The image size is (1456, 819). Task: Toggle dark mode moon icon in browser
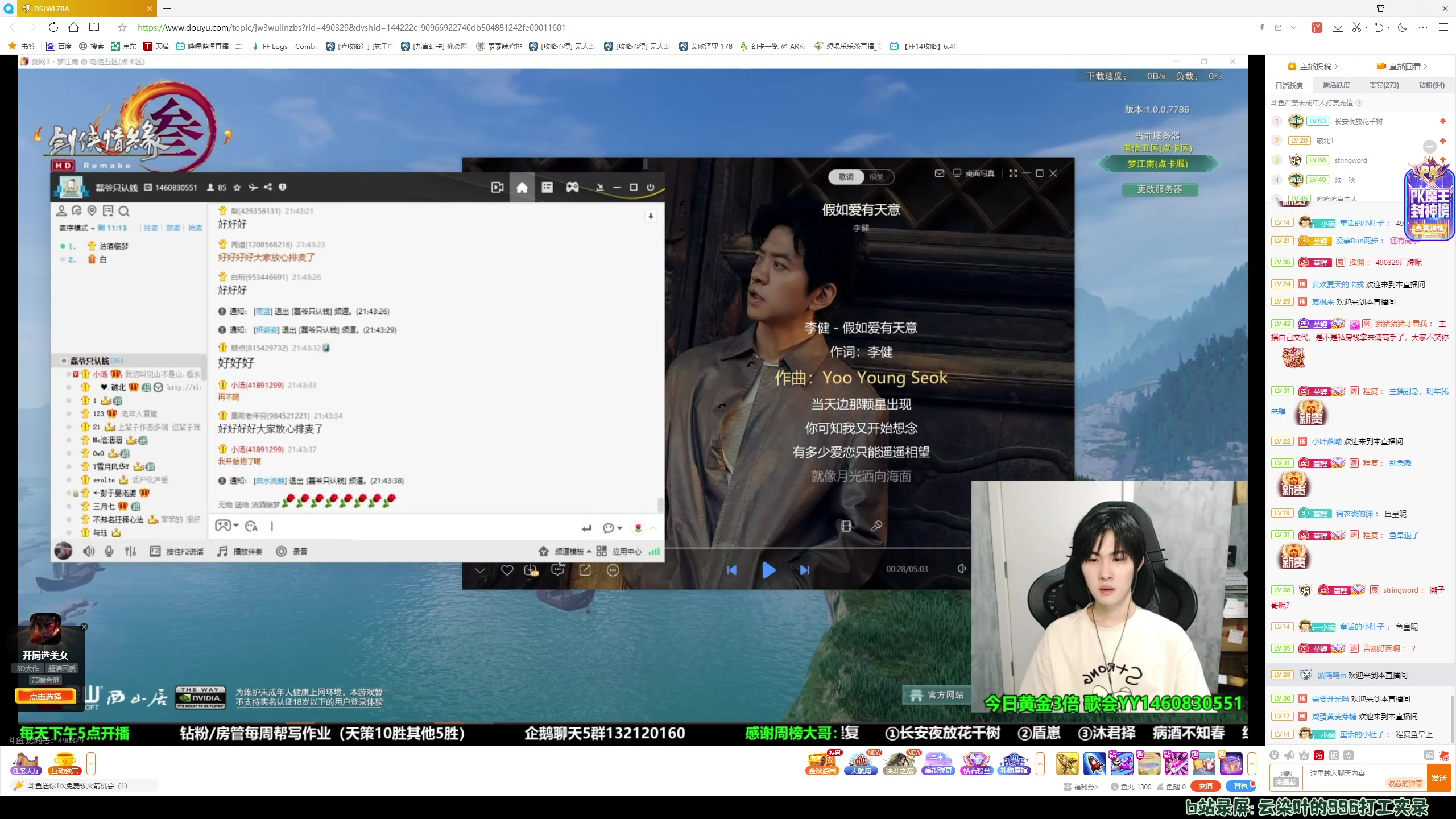click(x=1403, y=27)
